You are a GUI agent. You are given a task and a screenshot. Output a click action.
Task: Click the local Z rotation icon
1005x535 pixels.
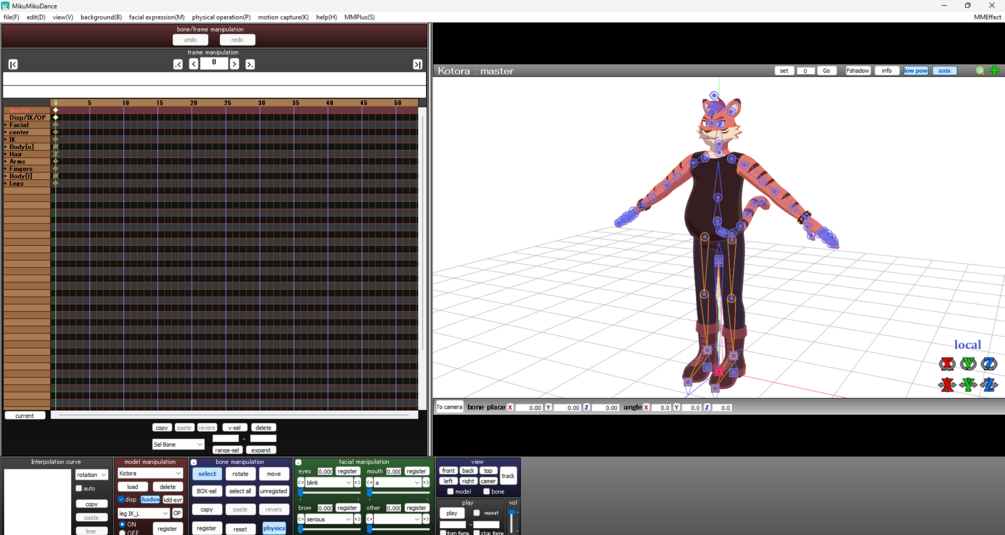click(x=989, y=364)
